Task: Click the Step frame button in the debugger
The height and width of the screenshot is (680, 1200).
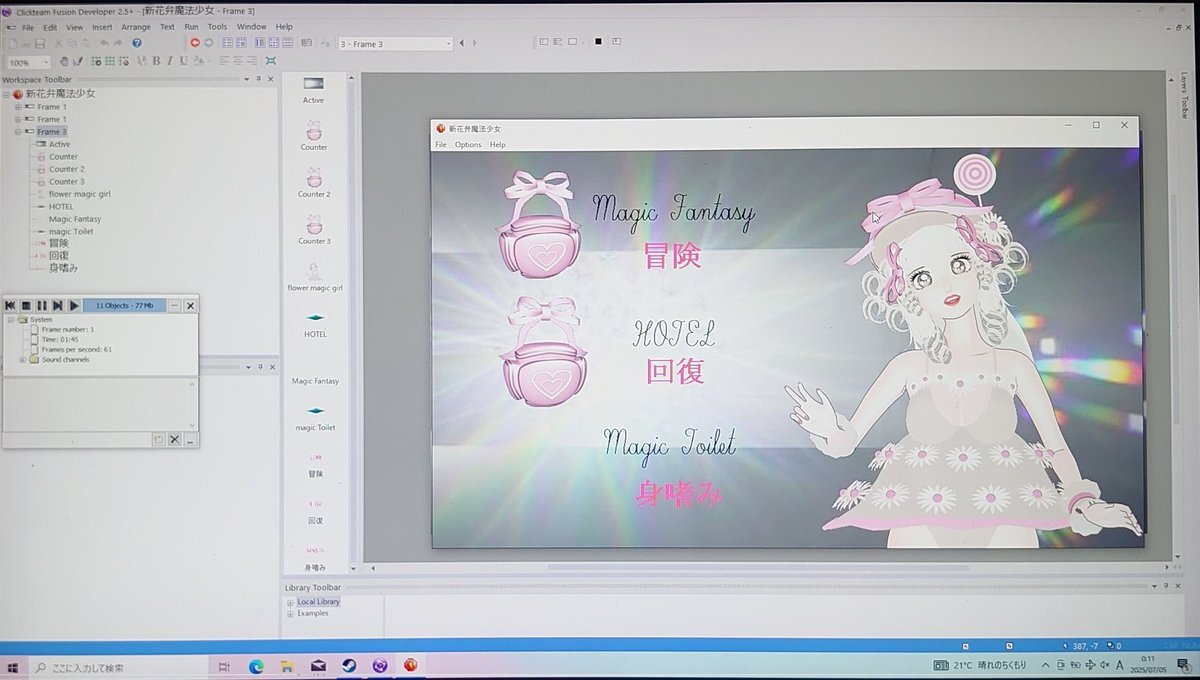Action: [x=58, y=305]
